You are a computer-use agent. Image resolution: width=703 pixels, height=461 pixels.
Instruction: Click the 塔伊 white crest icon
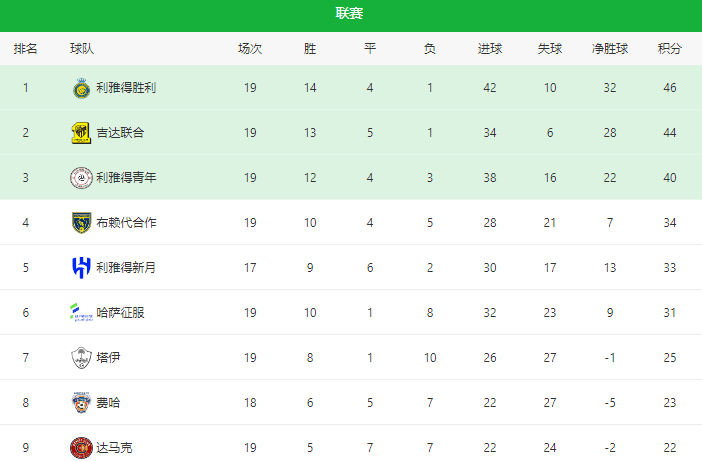[x=81, y=357]
